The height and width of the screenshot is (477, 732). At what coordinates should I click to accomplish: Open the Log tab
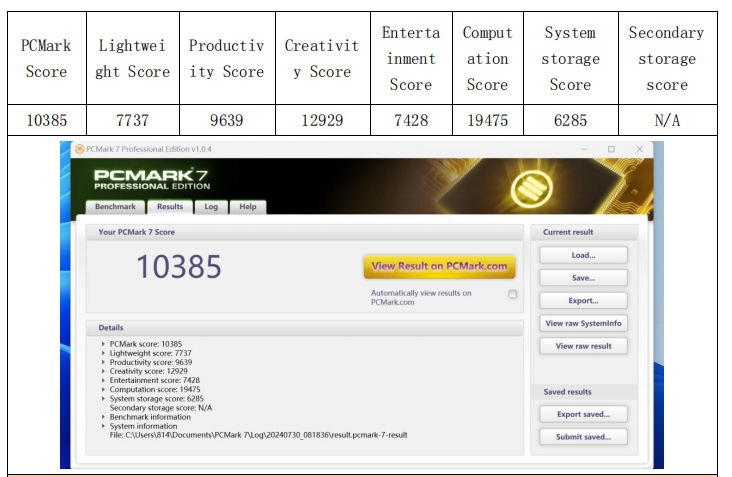pyautogui.click(x=211, y=207)
